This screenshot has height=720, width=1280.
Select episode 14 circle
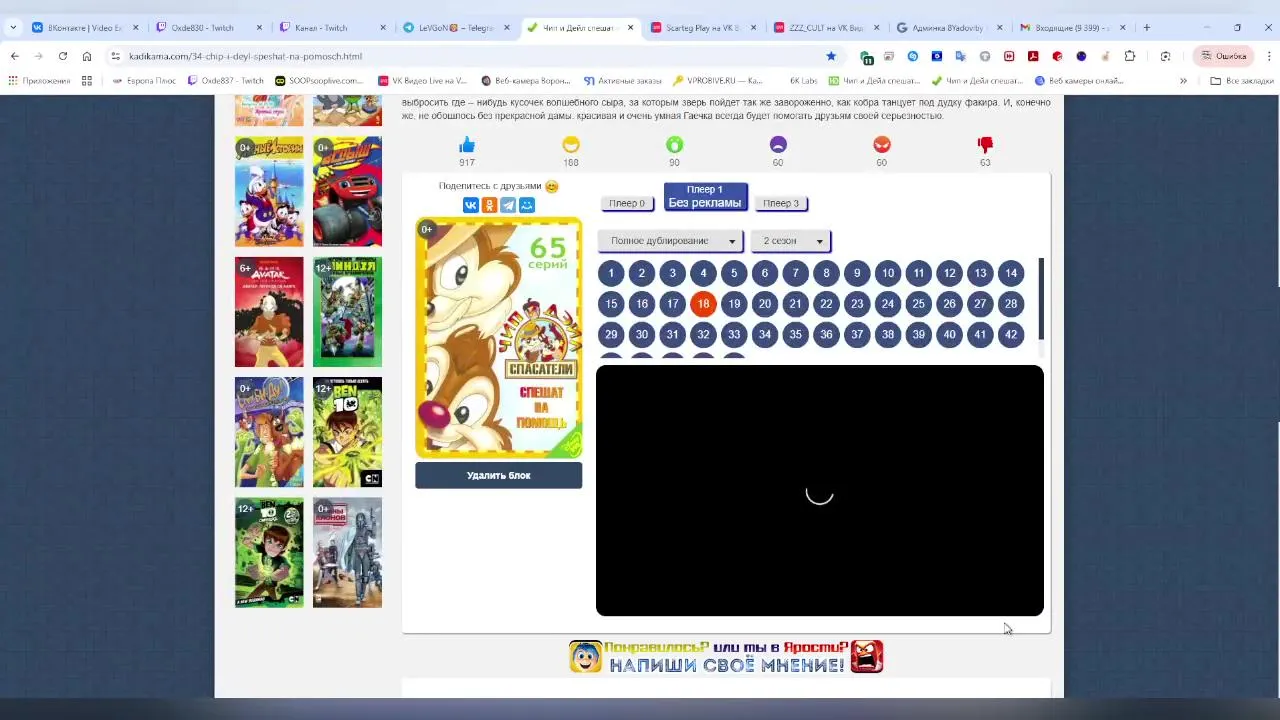pos(1011,273)
